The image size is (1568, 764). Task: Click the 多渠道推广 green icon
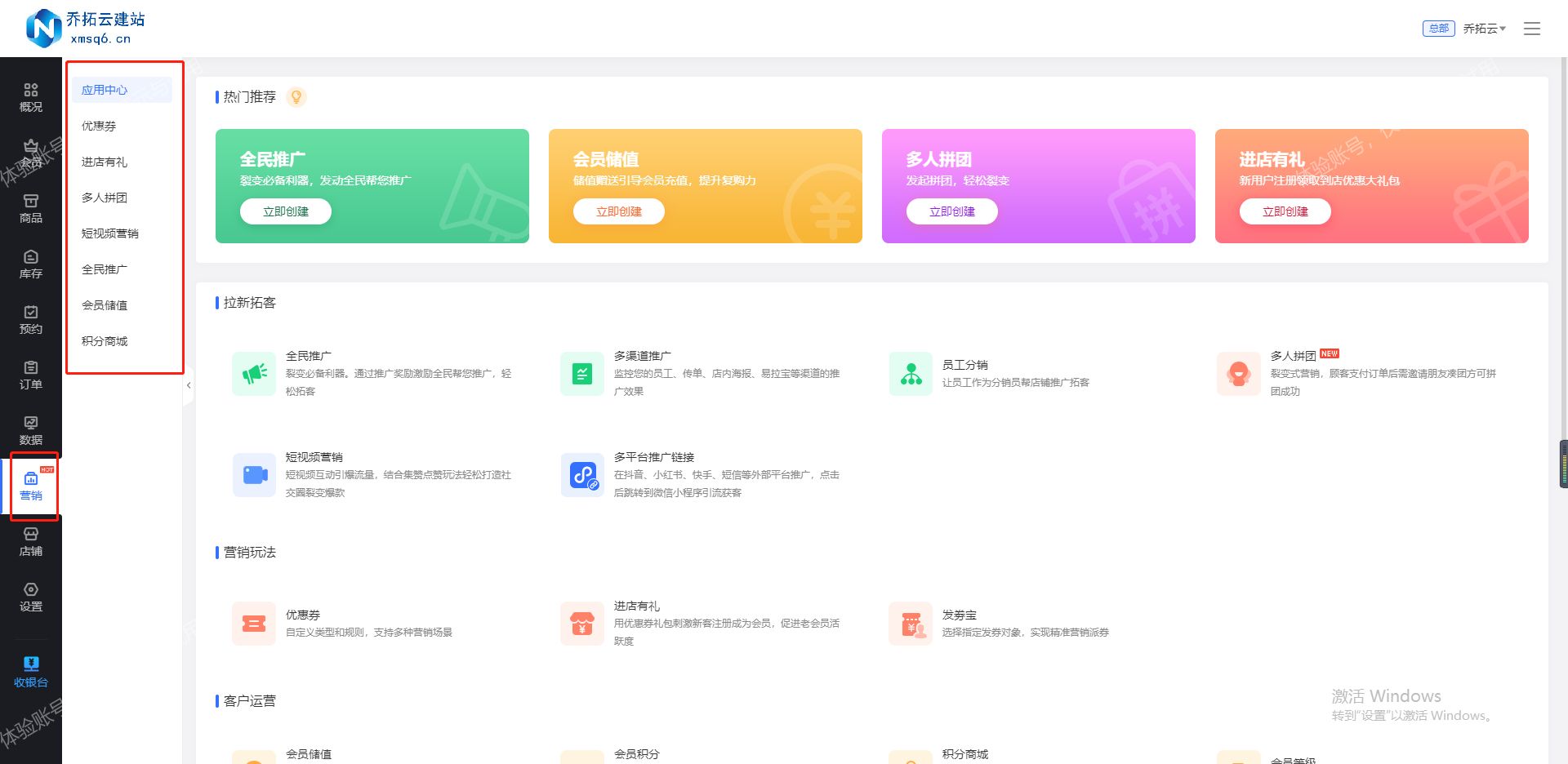(582, 374)
